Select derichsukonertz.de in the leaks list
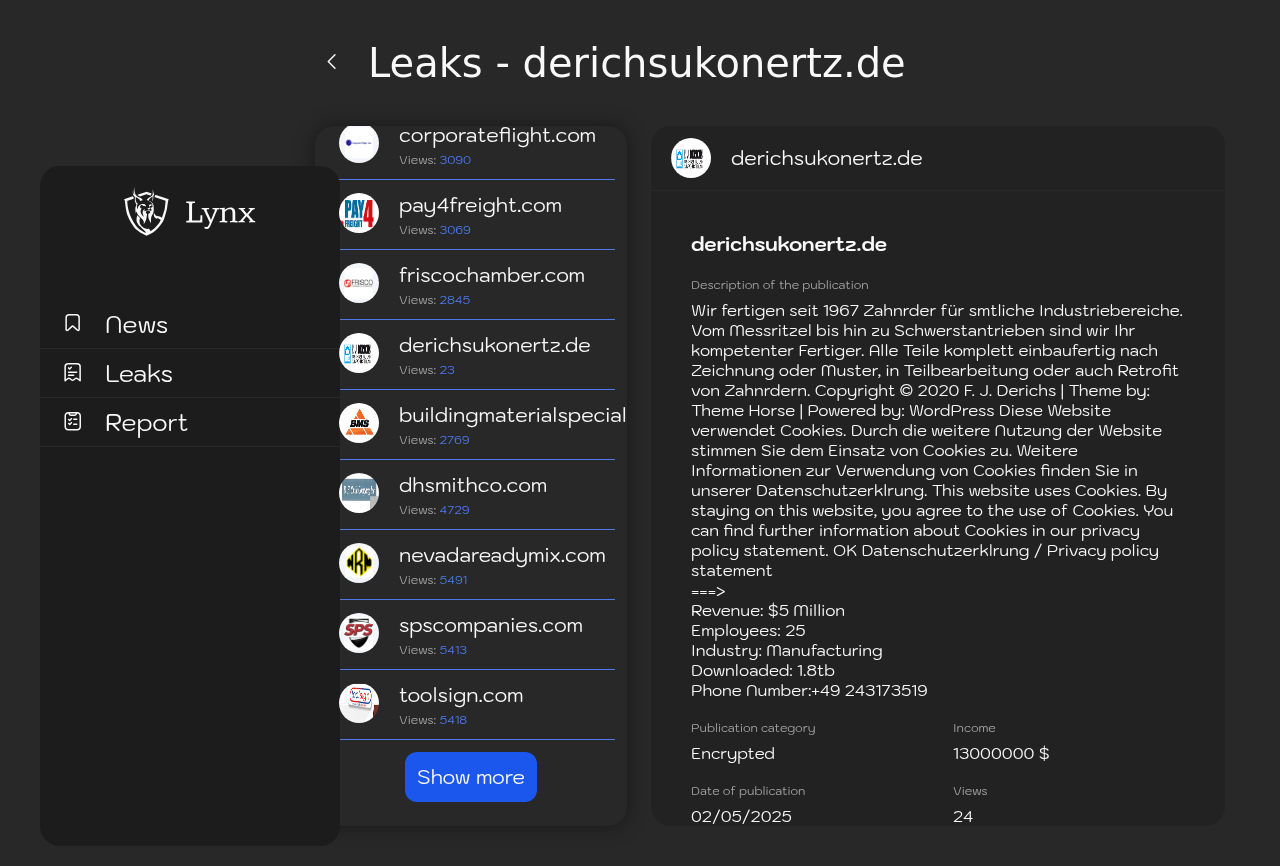This screenshot has width=1280, height=866. point(477,355)
